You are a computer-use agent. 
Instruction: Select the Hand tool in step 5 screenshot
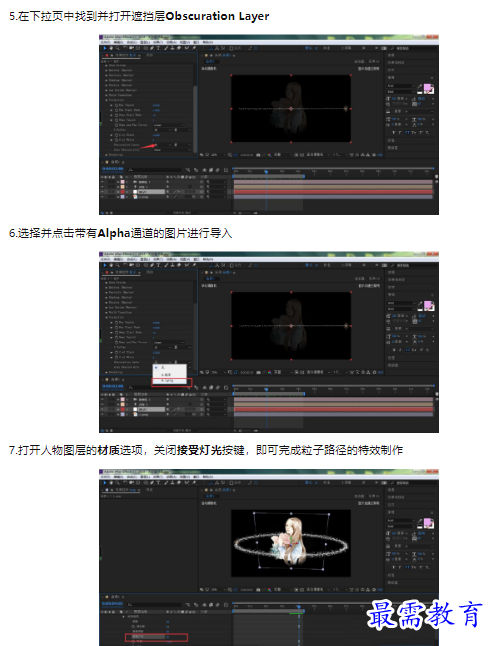click(111, 48)
